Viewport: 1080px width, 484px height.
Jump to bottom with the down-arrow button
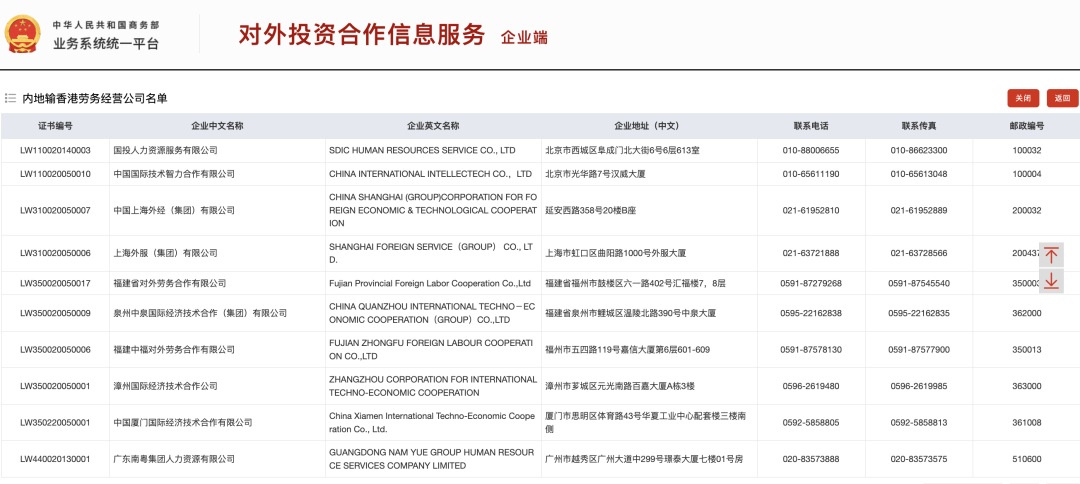[1051, 281]
